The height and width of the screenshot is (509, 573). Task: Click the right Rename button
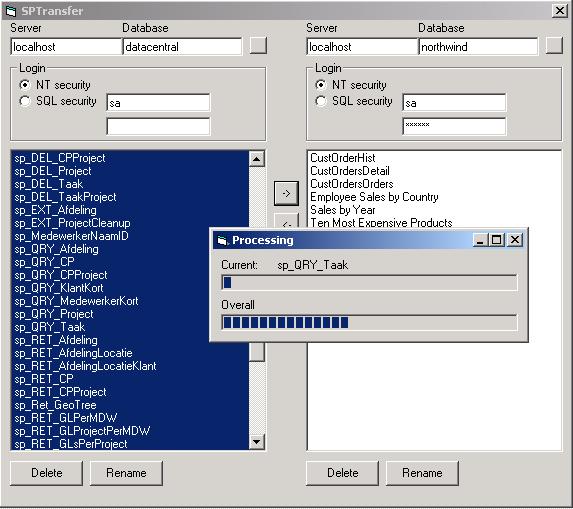click(422, 473)
